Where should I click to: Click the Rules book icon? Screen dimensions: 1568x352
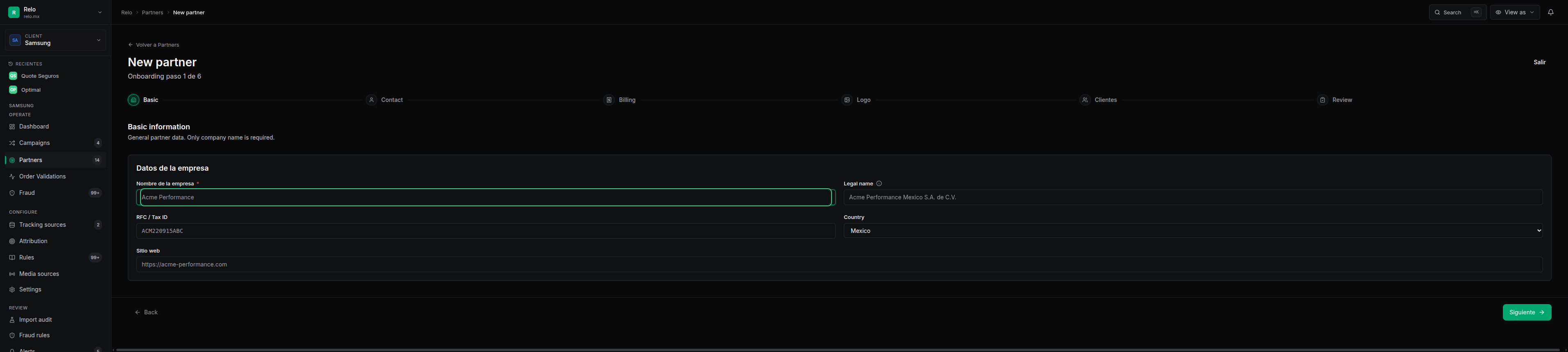coord(11,258)
